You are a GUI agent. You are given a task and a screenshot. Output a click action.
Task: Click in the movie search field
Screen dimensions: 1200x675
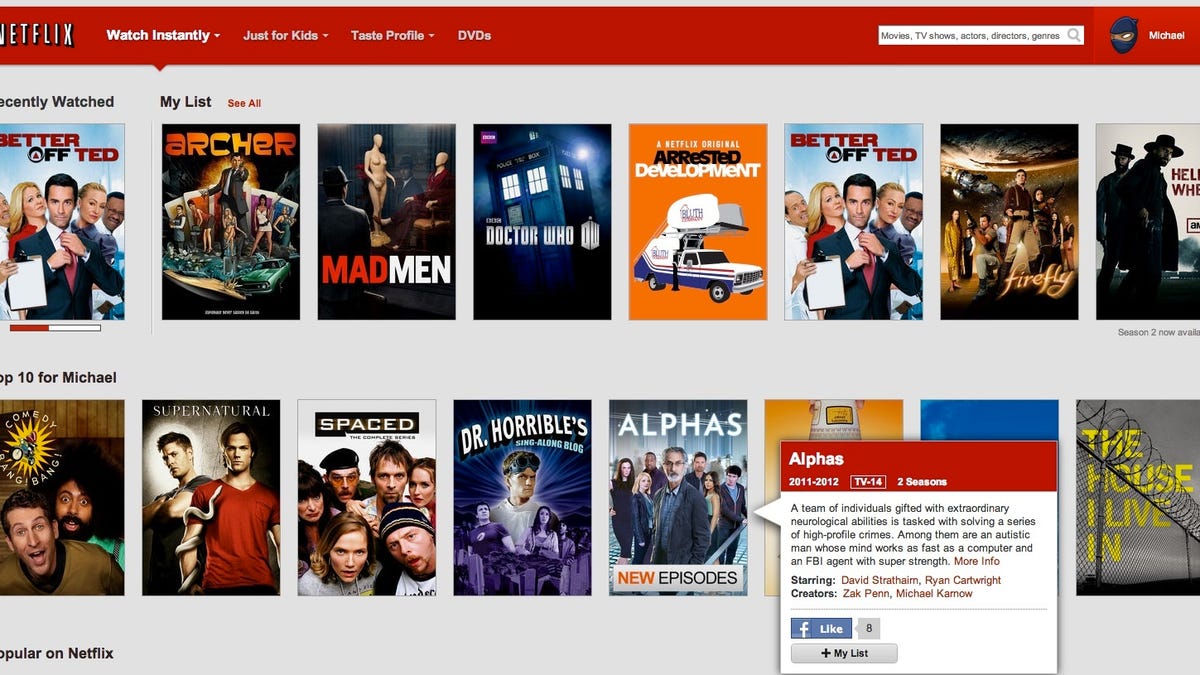coord(970,36)
